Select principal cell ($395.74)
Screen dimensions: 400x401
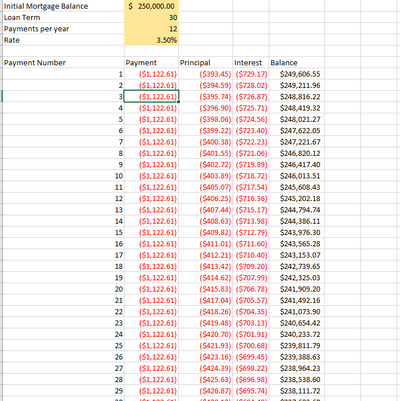point(206,97)
